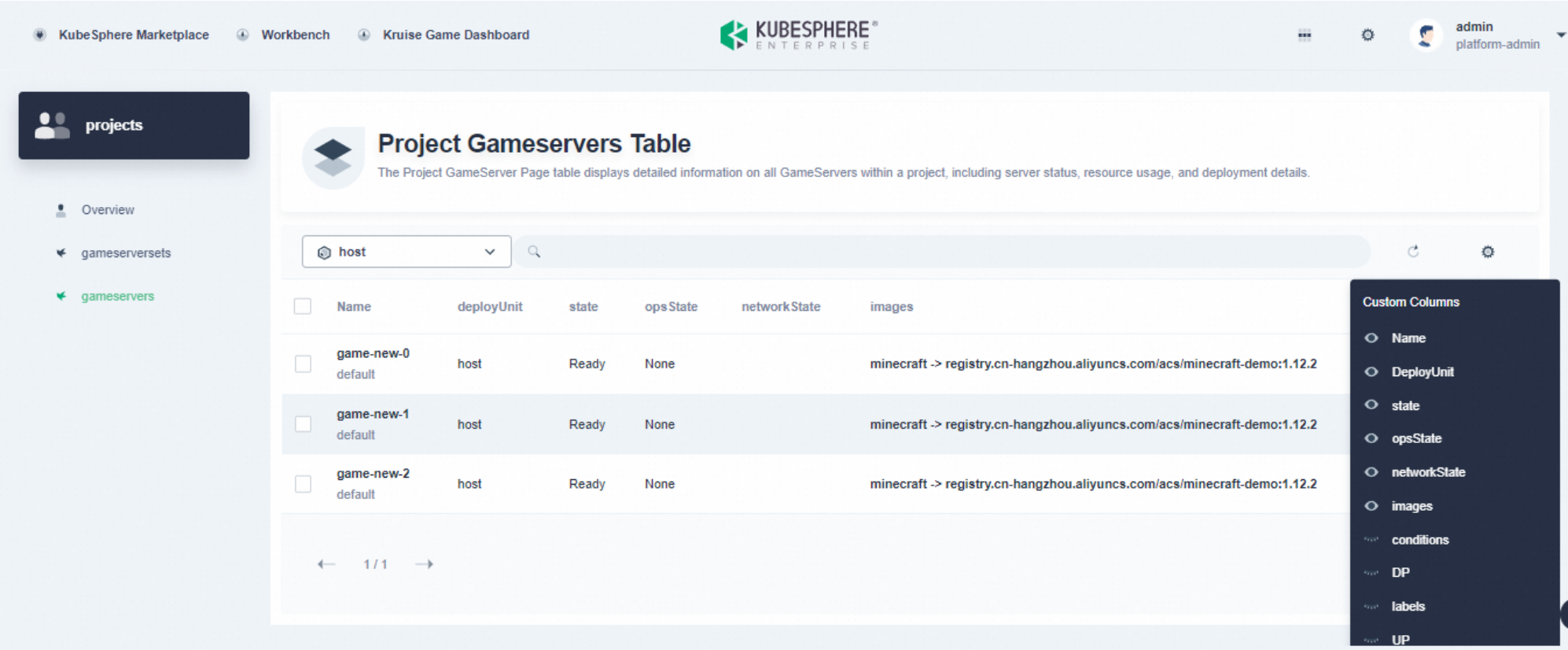Image resolution: width=1568 pixels, height=650 pixels.
Task: Click the admin user avatar
Action: pos(1426,35)
